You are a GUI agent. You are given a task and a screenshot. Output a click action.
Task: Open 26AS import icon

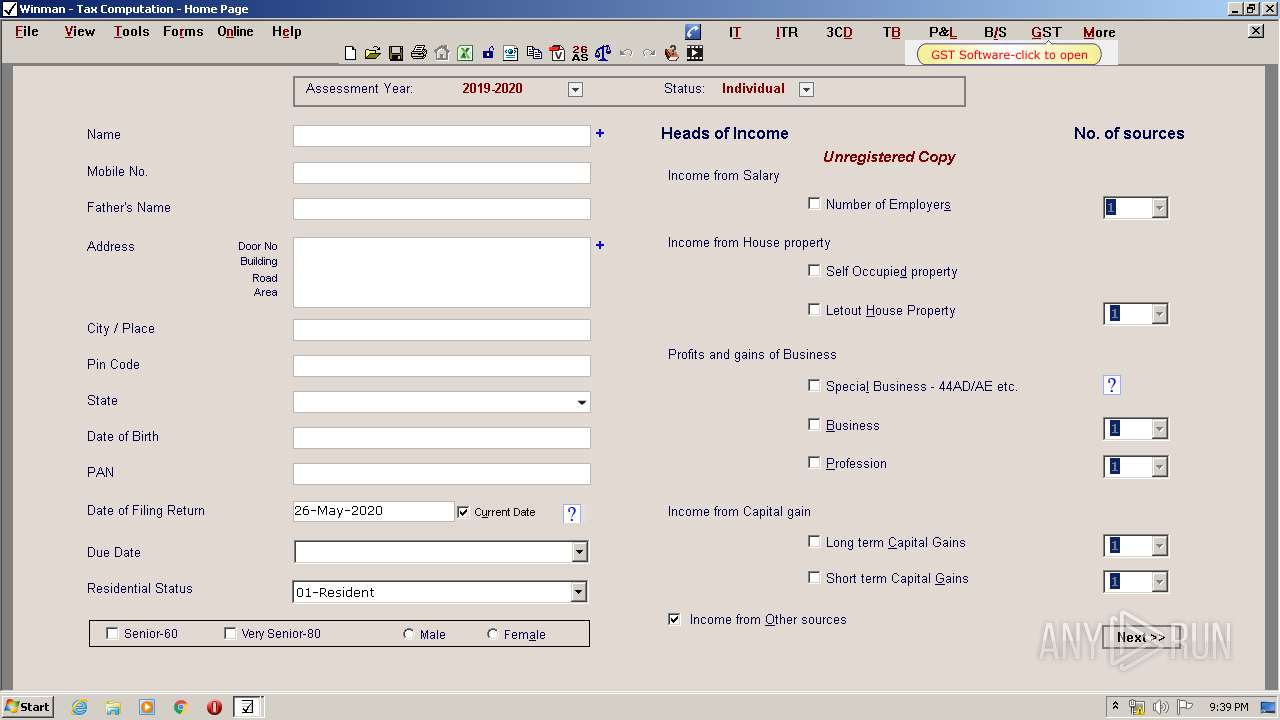580,53
